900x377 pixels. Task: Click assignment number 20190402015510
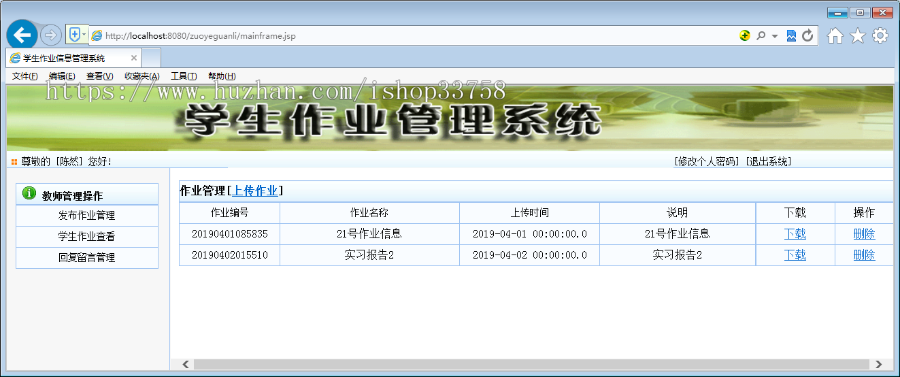pyautogui.click(x=230, y=255)
